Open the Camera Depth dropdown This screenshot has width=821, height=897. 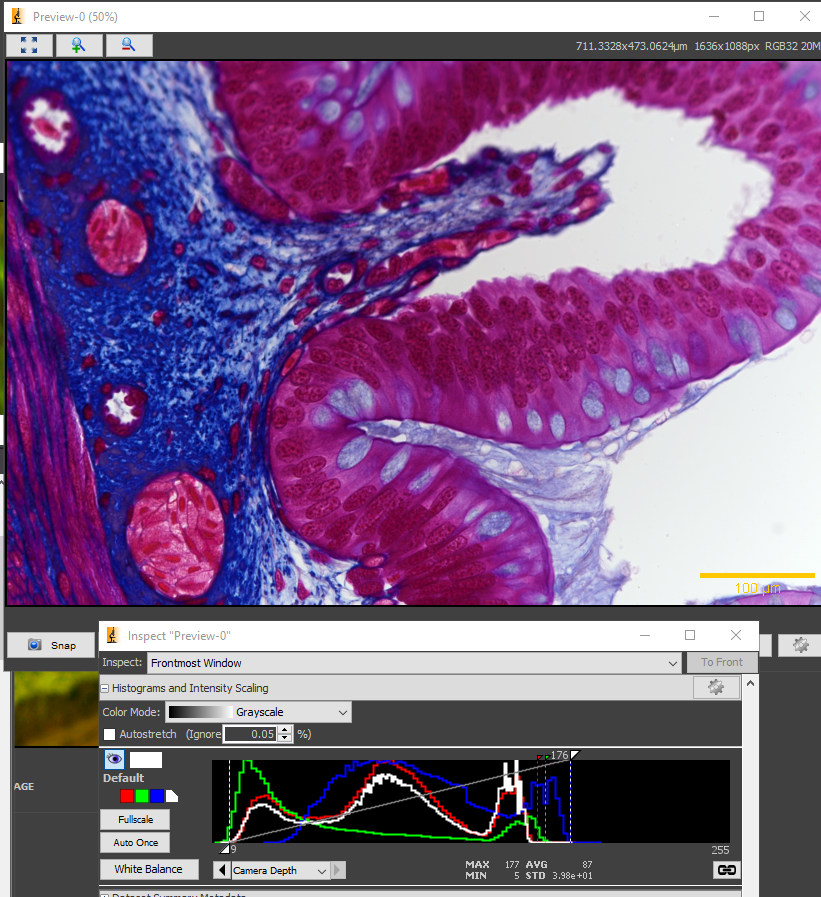click(280, 870)
